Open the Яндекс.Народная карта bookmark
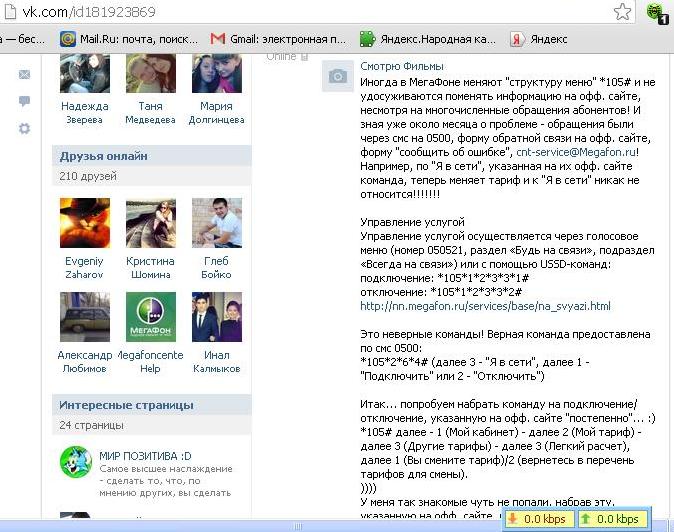The image size is (674, 532). click(x=427, y=40)
